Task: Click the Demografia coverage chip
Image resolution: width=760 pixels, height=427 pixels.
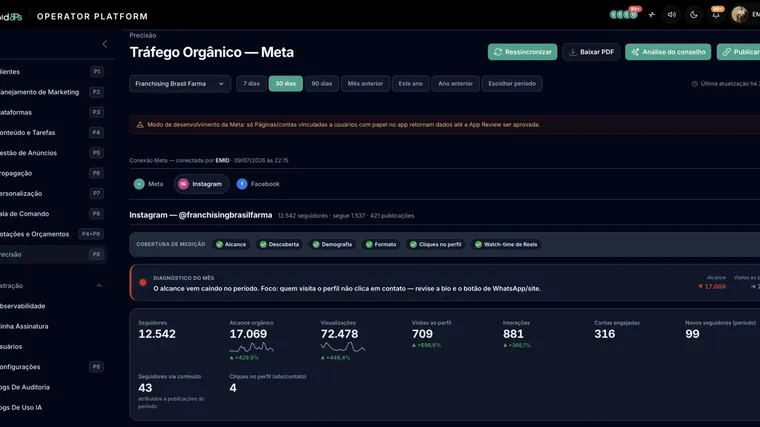Action: (x=332, y=244)
